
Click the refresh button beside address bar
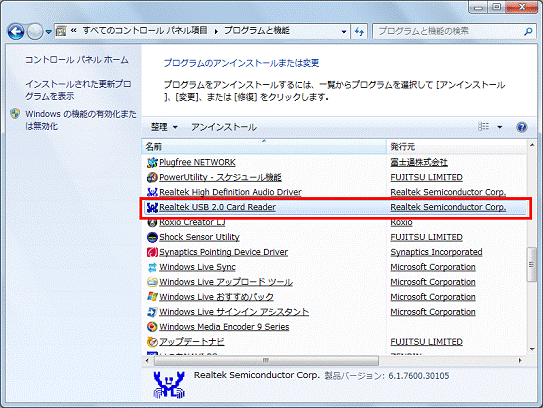(x=359, y=32)
